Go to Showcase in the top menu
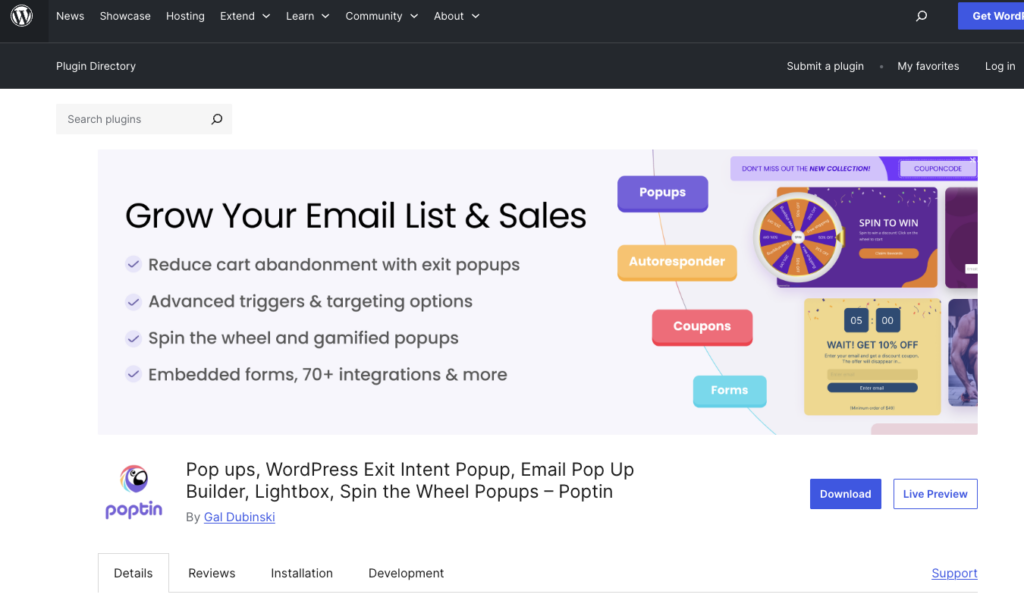This screenshot has width=1024, height=607. tap(125, 16)
